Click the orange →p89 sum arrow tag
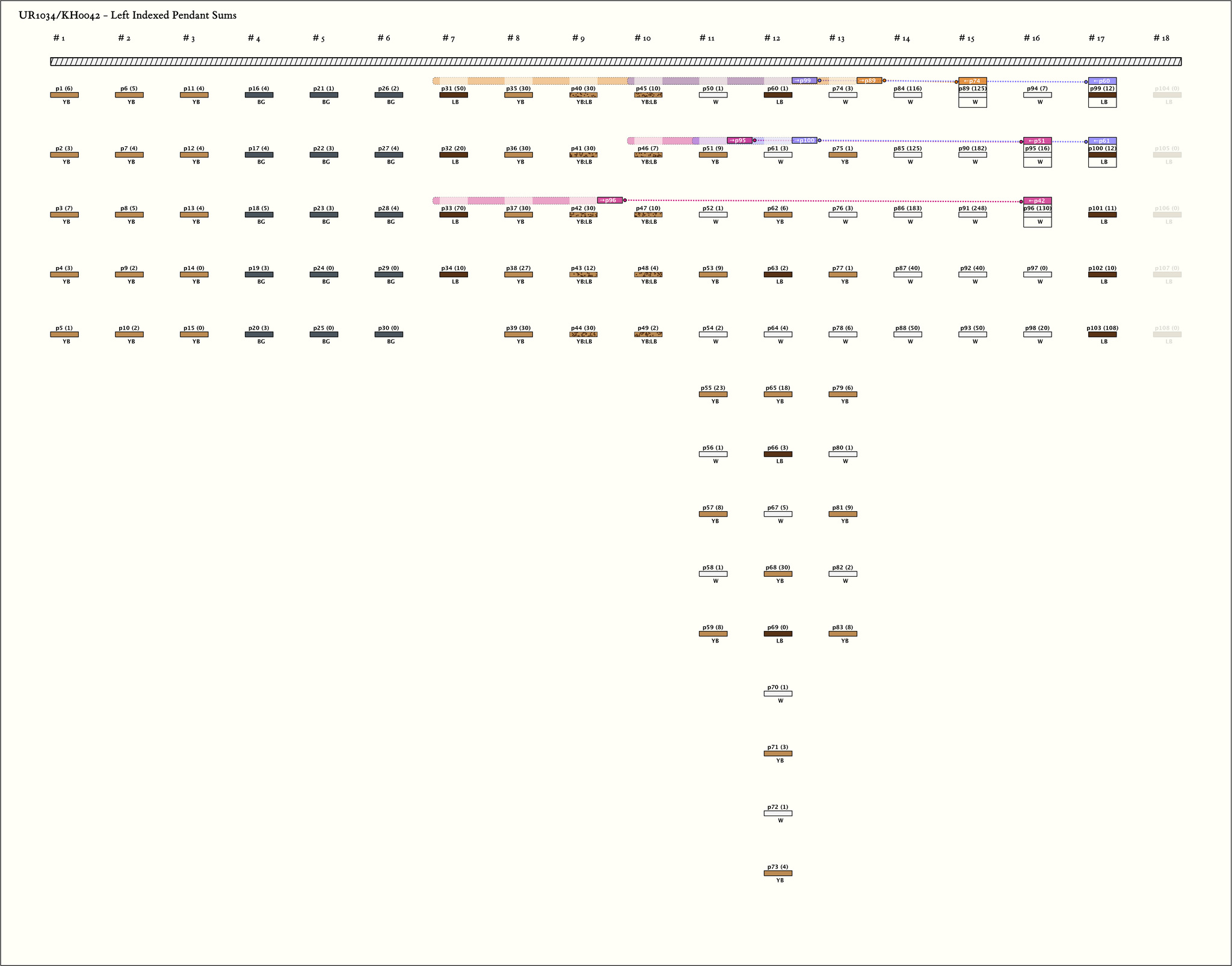Screen dimensions: 1232x966 pyautogui.click(x=869, y=81)
